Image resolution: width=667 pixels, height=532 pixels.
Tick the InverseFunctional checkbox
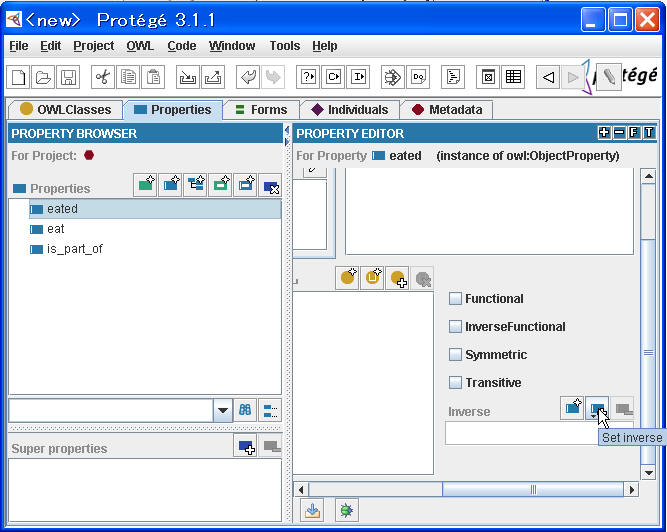click(x=456, y=326)
